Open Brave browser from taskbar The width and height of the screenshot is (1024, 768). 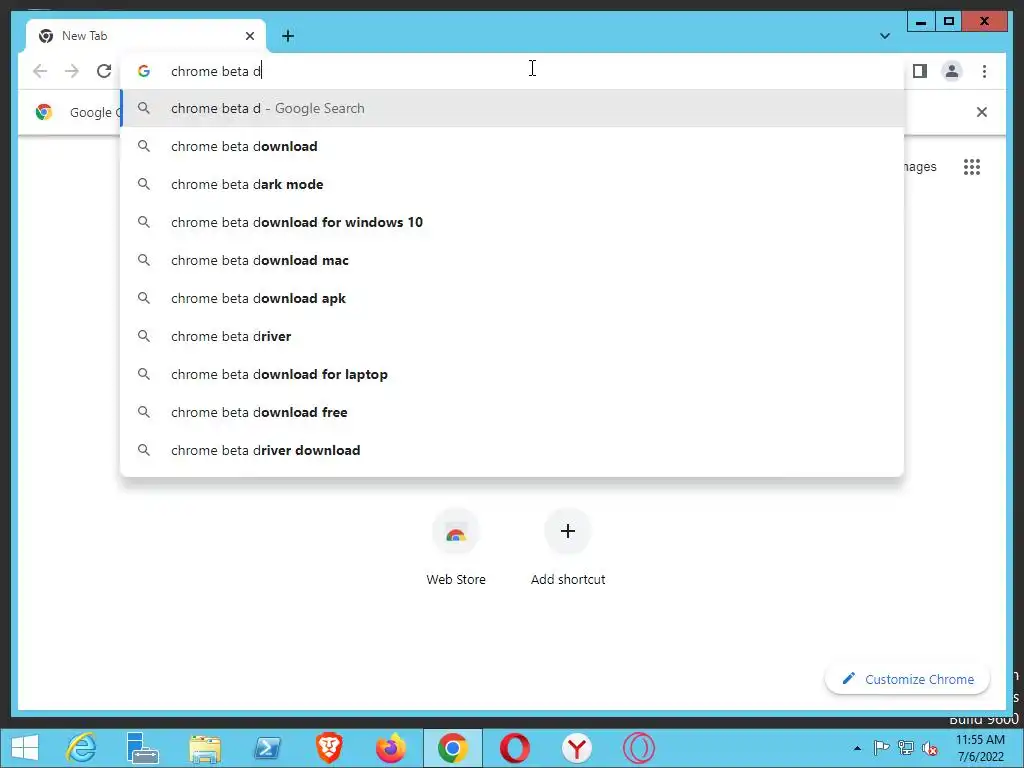tap(328, 748)
